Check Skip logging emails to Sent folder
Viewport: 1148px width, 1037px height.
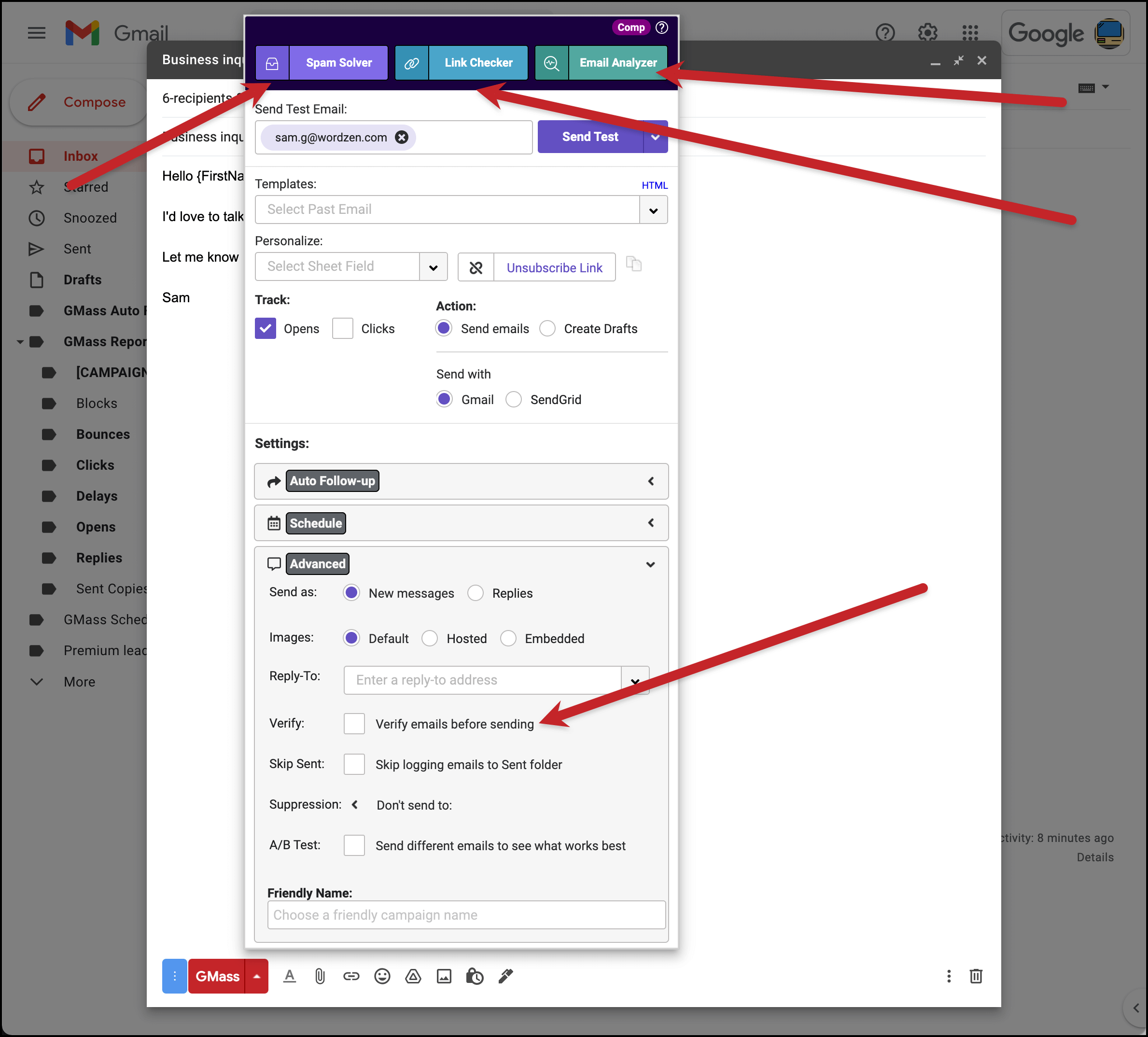354,764
